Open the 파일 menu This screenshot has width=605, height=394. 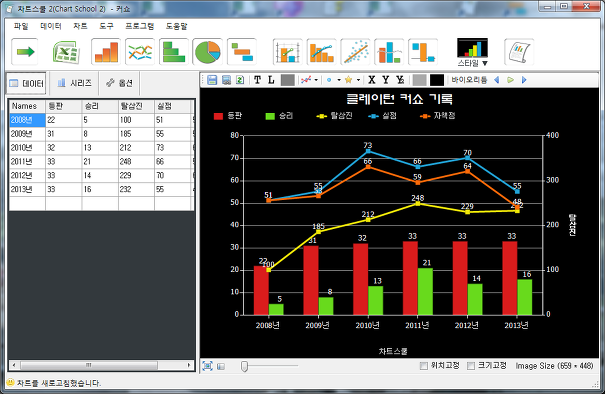[21, 26]
